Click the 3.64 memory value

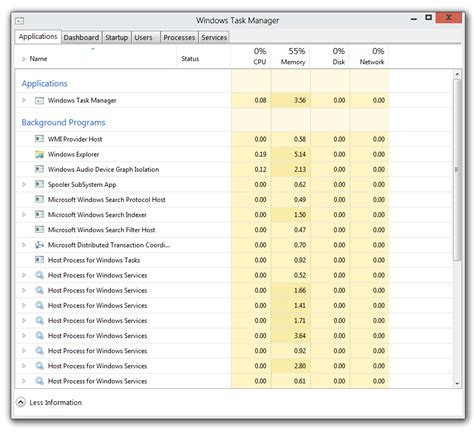pyautogui.click(x=300, y=335)
